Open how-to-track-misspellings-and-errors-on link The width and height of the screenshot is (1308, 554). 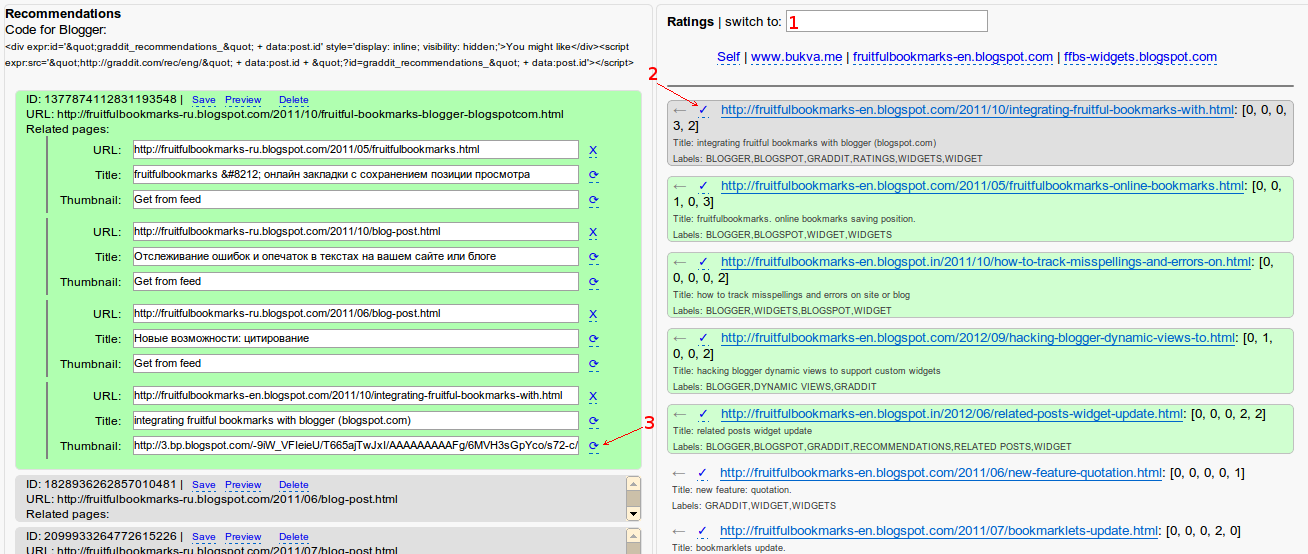click(x=985, y=262)
